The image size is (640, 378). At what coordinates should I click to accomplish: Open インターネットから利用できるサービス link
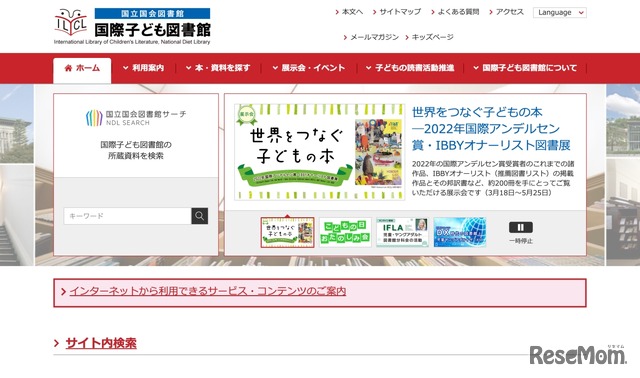pyautogui.click(x=208, y=291)
